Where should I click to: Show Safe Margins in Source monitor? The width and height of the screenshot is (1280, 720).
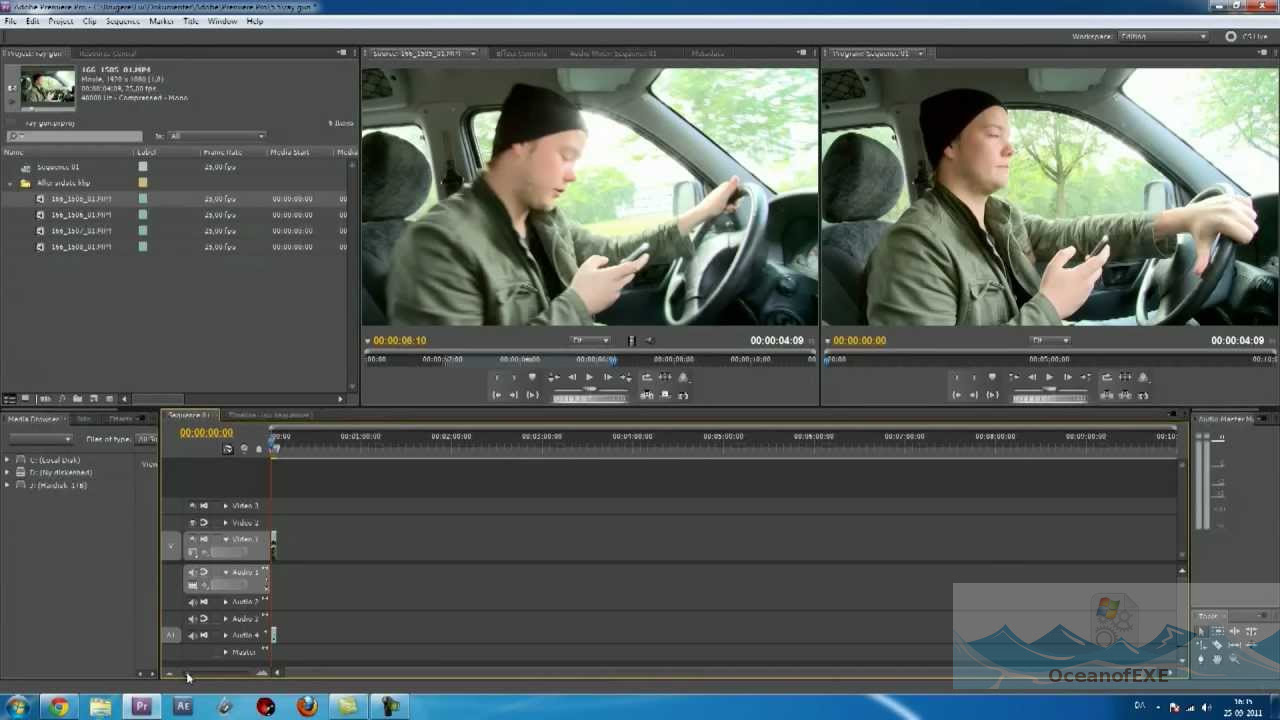tap(665, 377)
